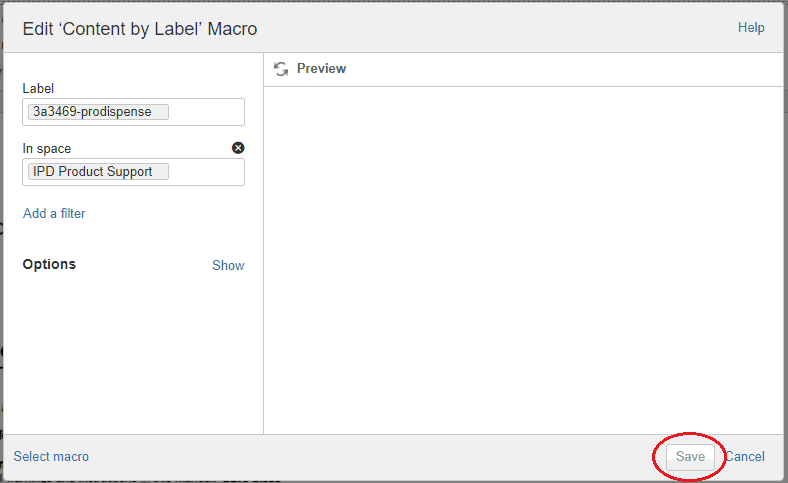Click the Edit 'Content by Label' Macro title

(140, 29)
